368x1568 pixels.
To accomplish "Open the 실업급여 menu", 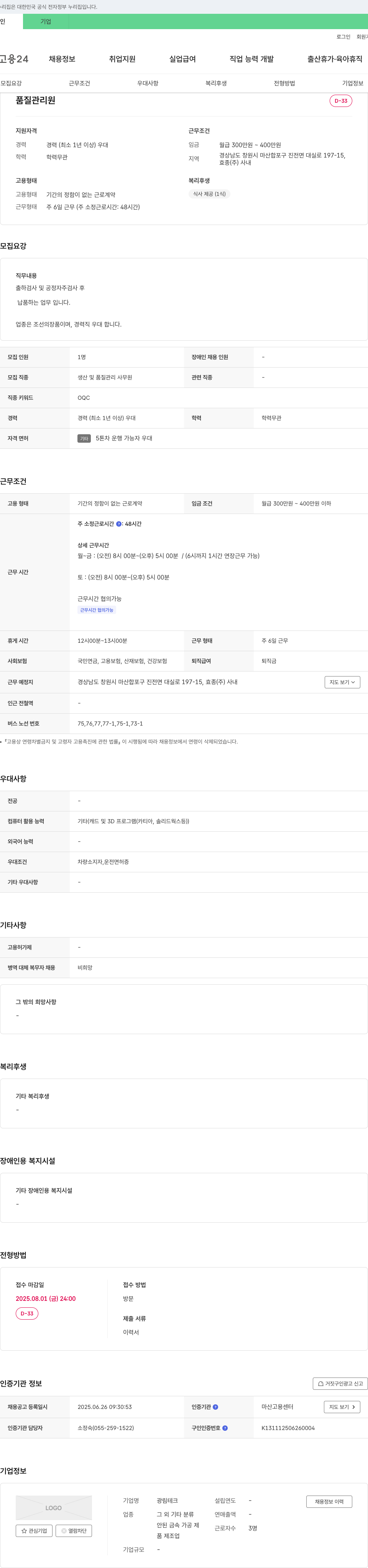I will 182,59.
